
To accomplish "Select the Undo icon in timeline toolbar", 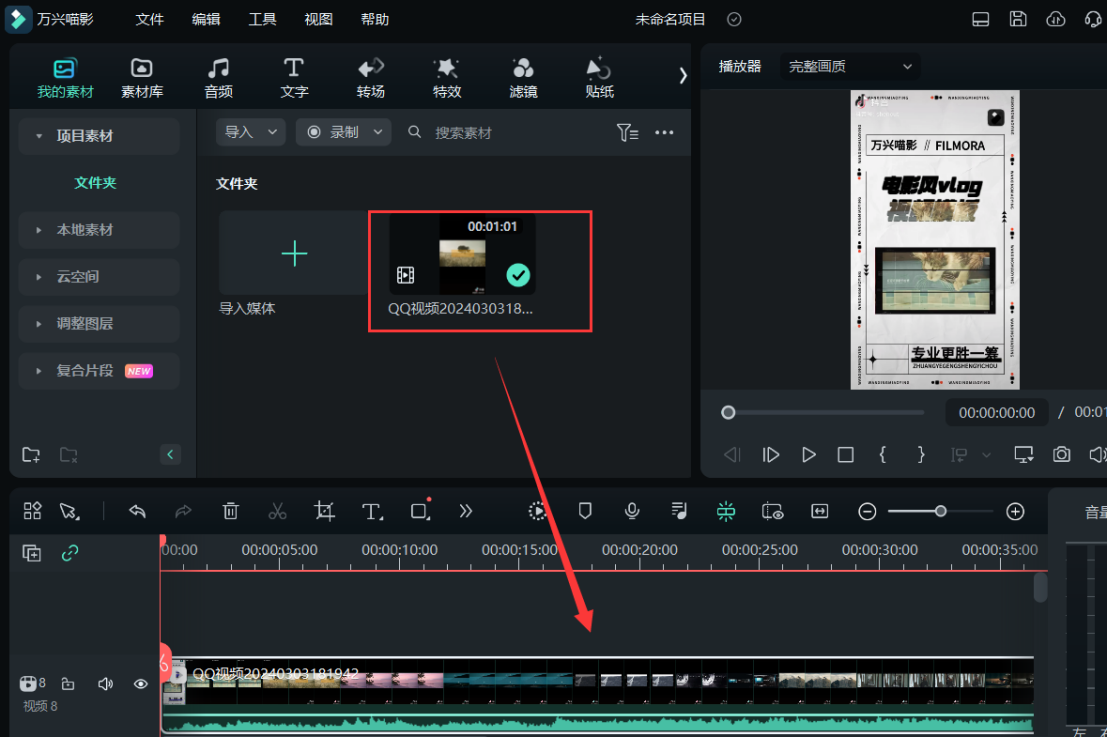I will pyautogui.click(x=137, y=511).
